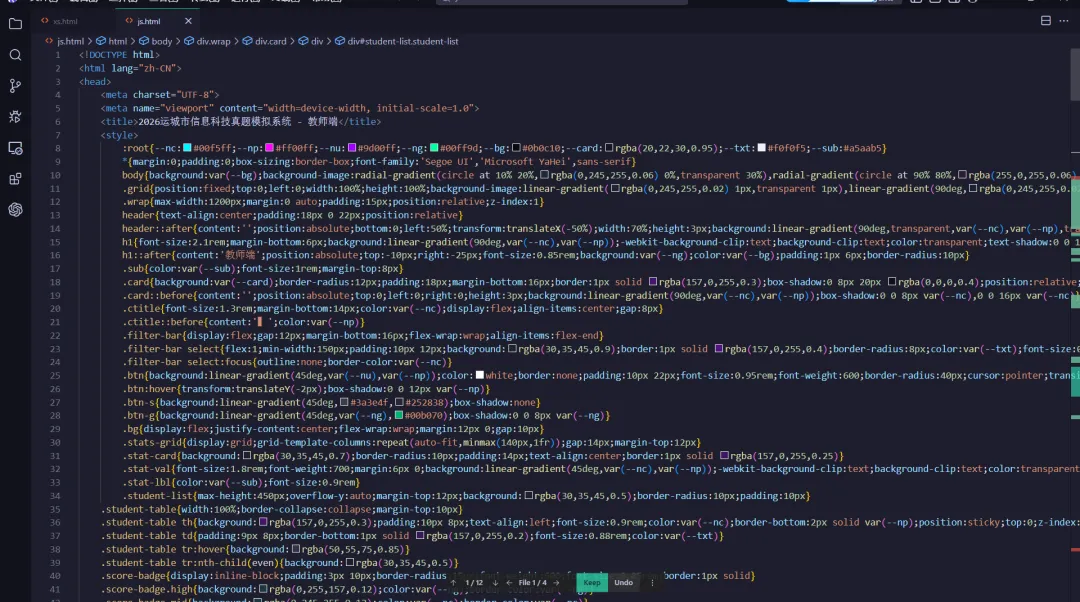This screenshot has width=1080, height=602.
Task: Click the down arrow to go to next edit
Action: tap(494, 583)
